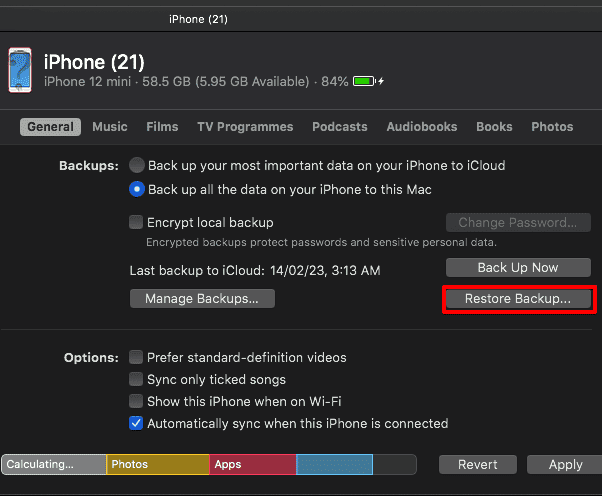The image size is (602, 500).
Task: Untick Automatically sync when connected
Action: tap(137, 423)
